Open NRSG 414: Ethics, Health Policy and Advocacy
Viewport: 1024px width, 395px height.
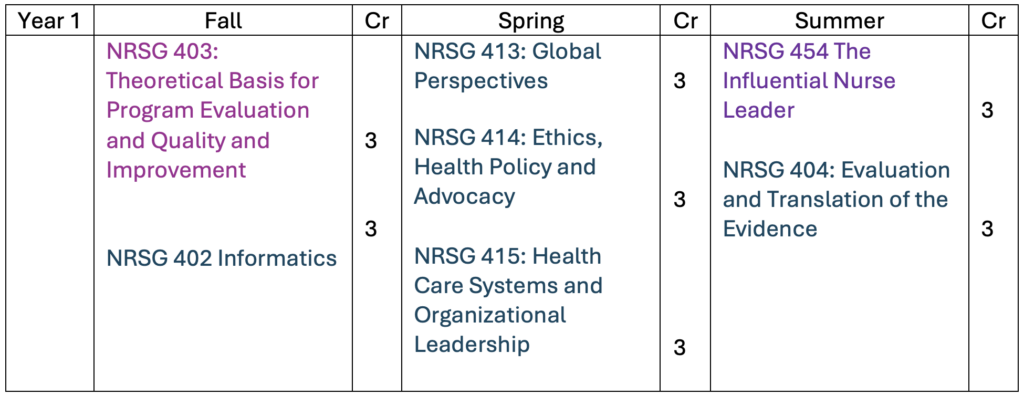coord(505,166)
